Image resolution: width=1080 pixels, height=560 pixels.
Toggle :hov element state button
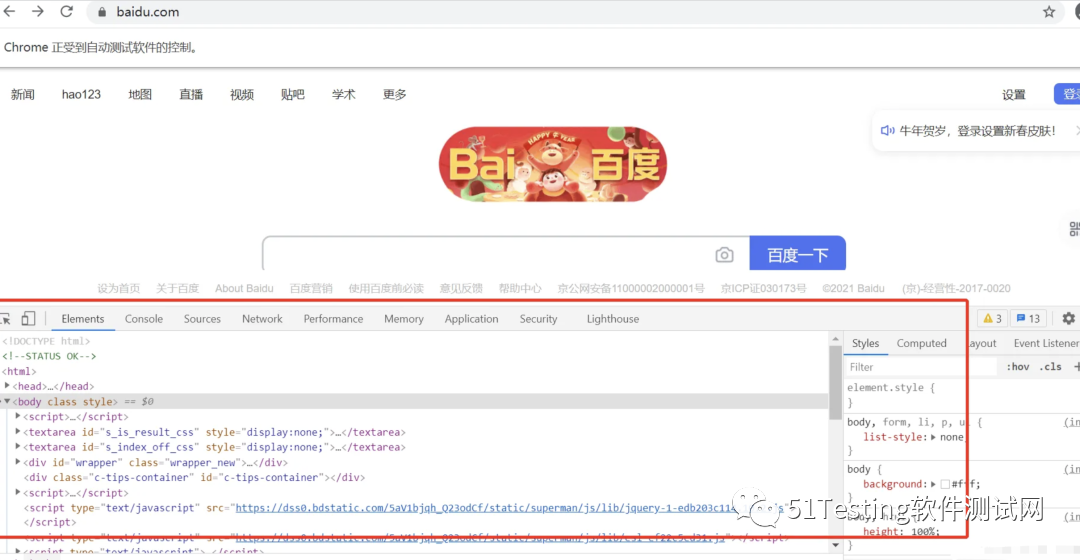tap(1017, 367)
